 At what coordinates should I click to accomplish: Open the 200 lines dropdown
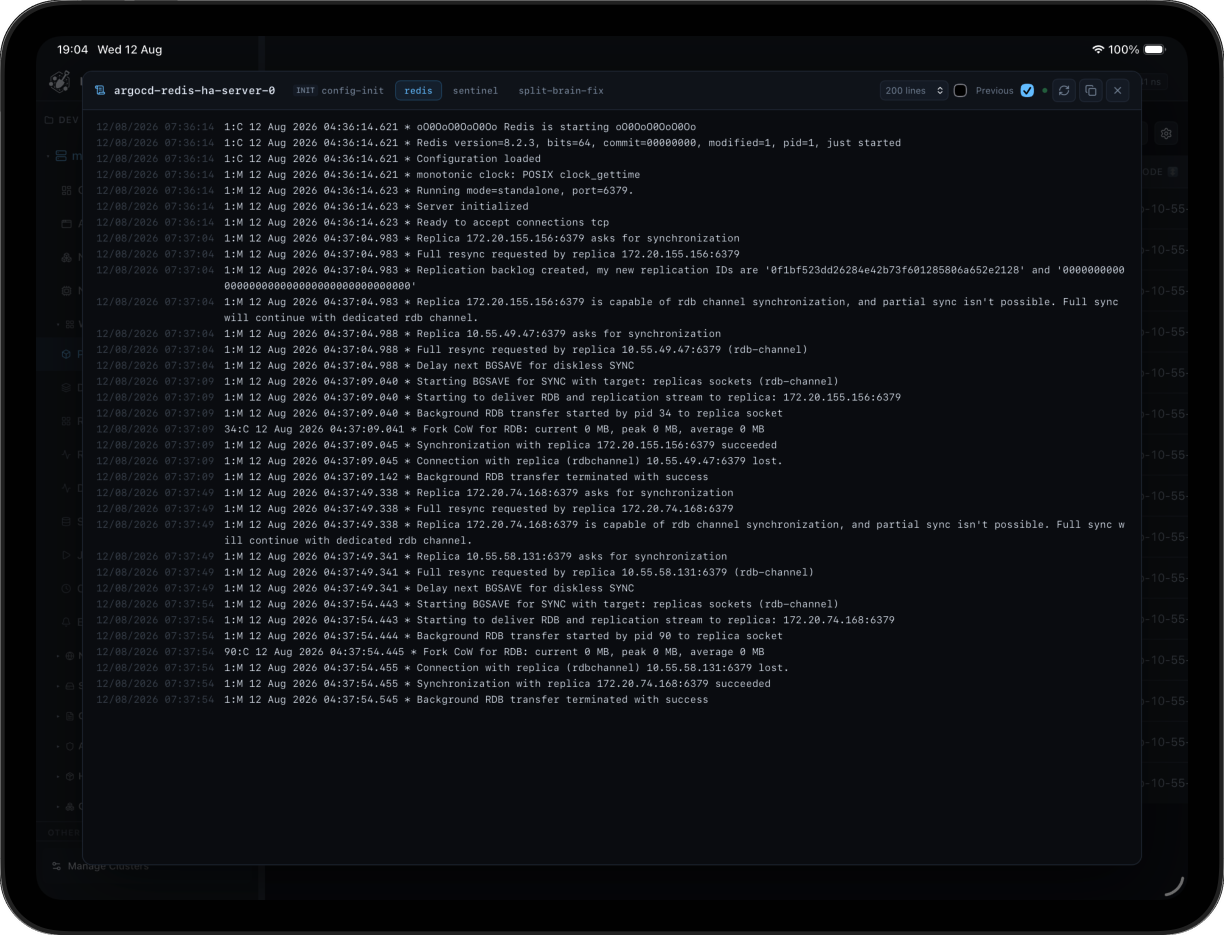[x=914, y=90]
